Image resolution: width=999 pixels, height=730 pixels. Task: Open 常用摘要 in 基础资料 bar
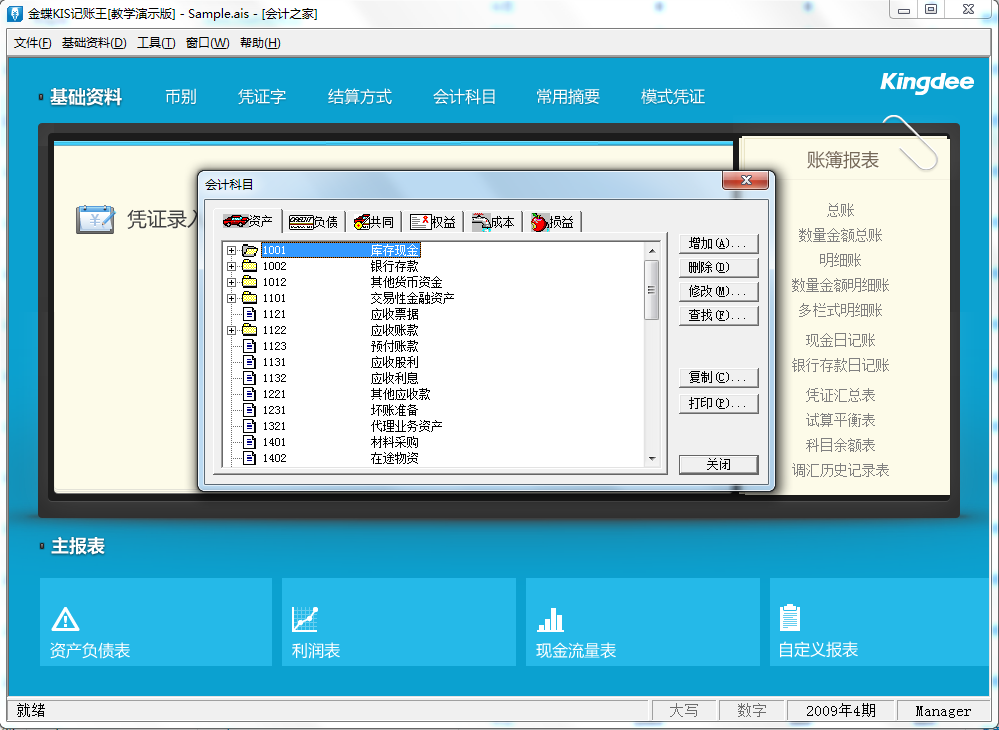click(x=568, y=97)
